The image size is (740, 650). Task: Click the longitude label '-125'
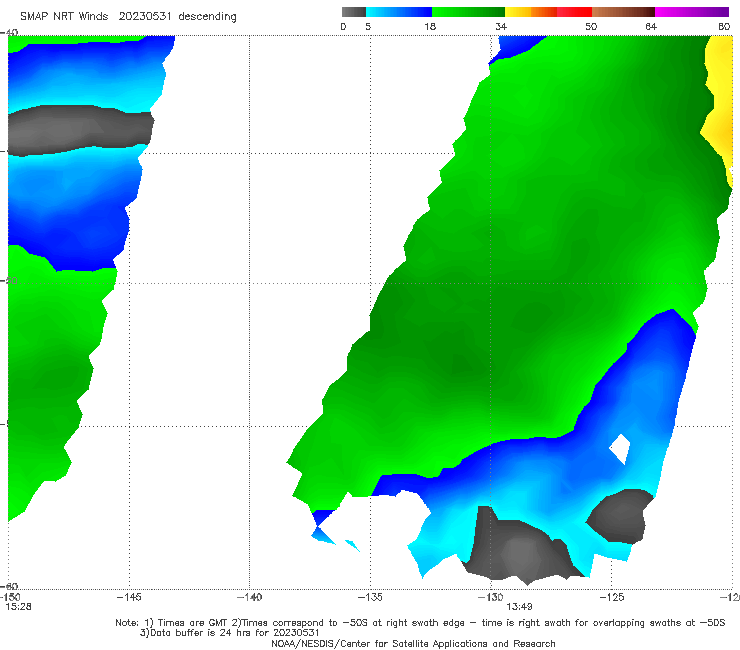click(x=611, y=597)
